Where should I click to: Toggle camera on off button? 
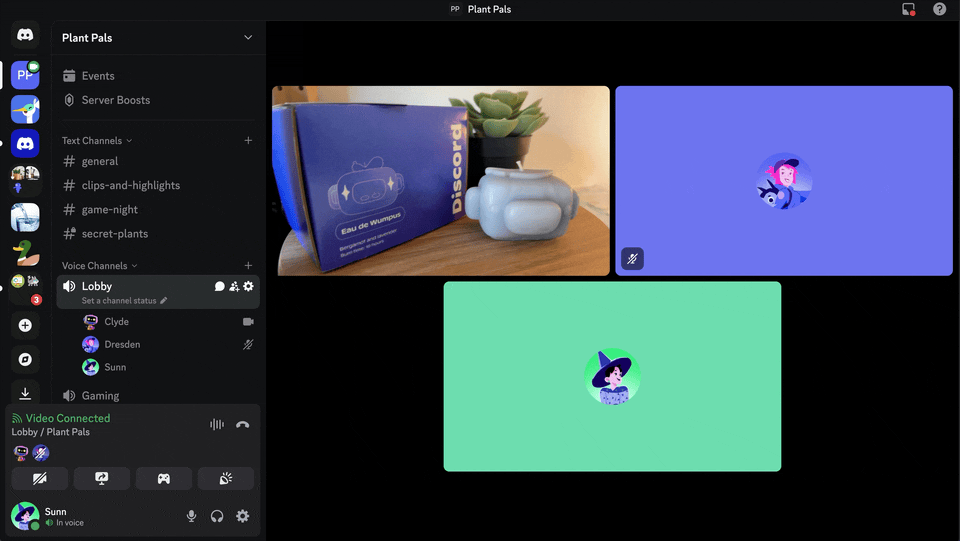pyautogui.click(x=40, y=479)
